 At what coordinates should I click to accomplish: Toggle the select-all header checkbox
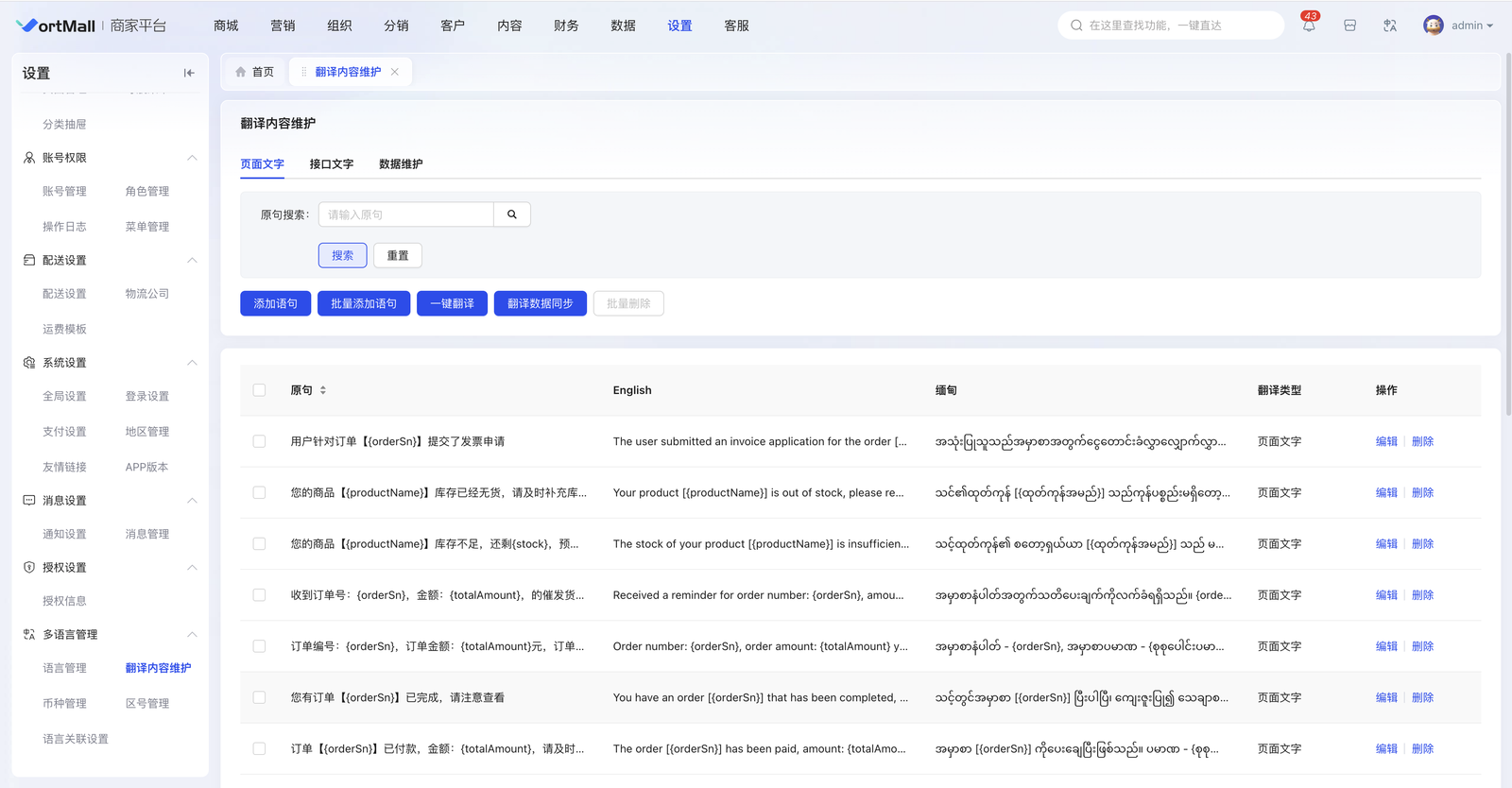(x=259, y=390)
